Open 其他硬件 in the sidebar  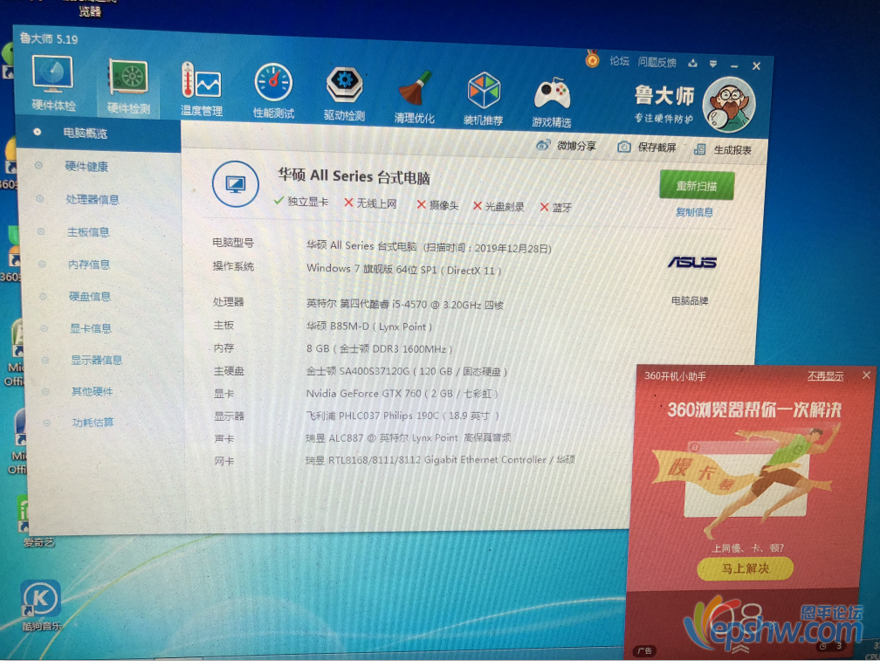point(92,391)
